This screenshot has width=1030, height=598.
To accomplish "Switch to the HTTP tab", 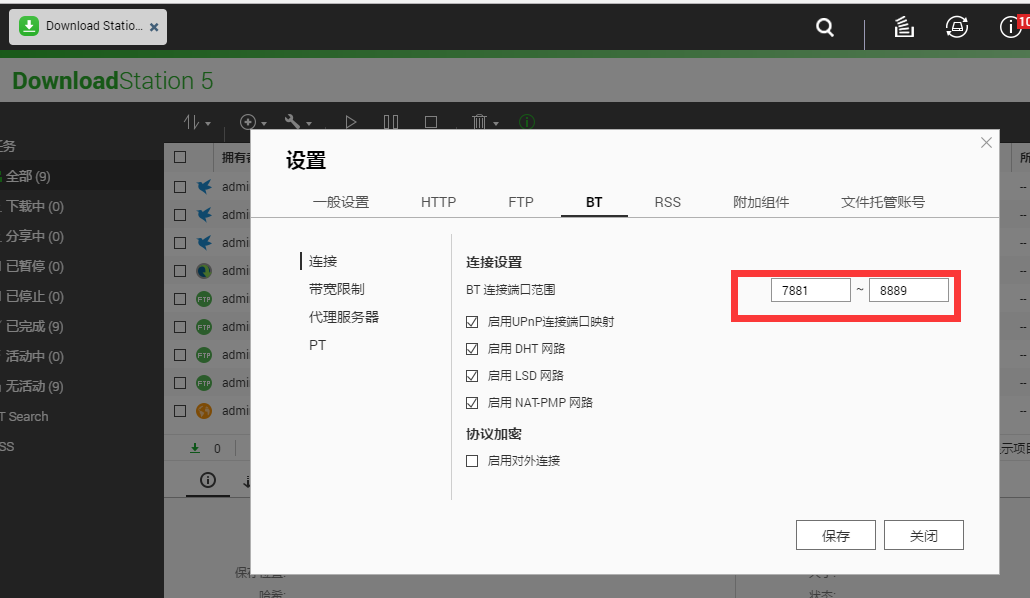I will click(438, 202).
